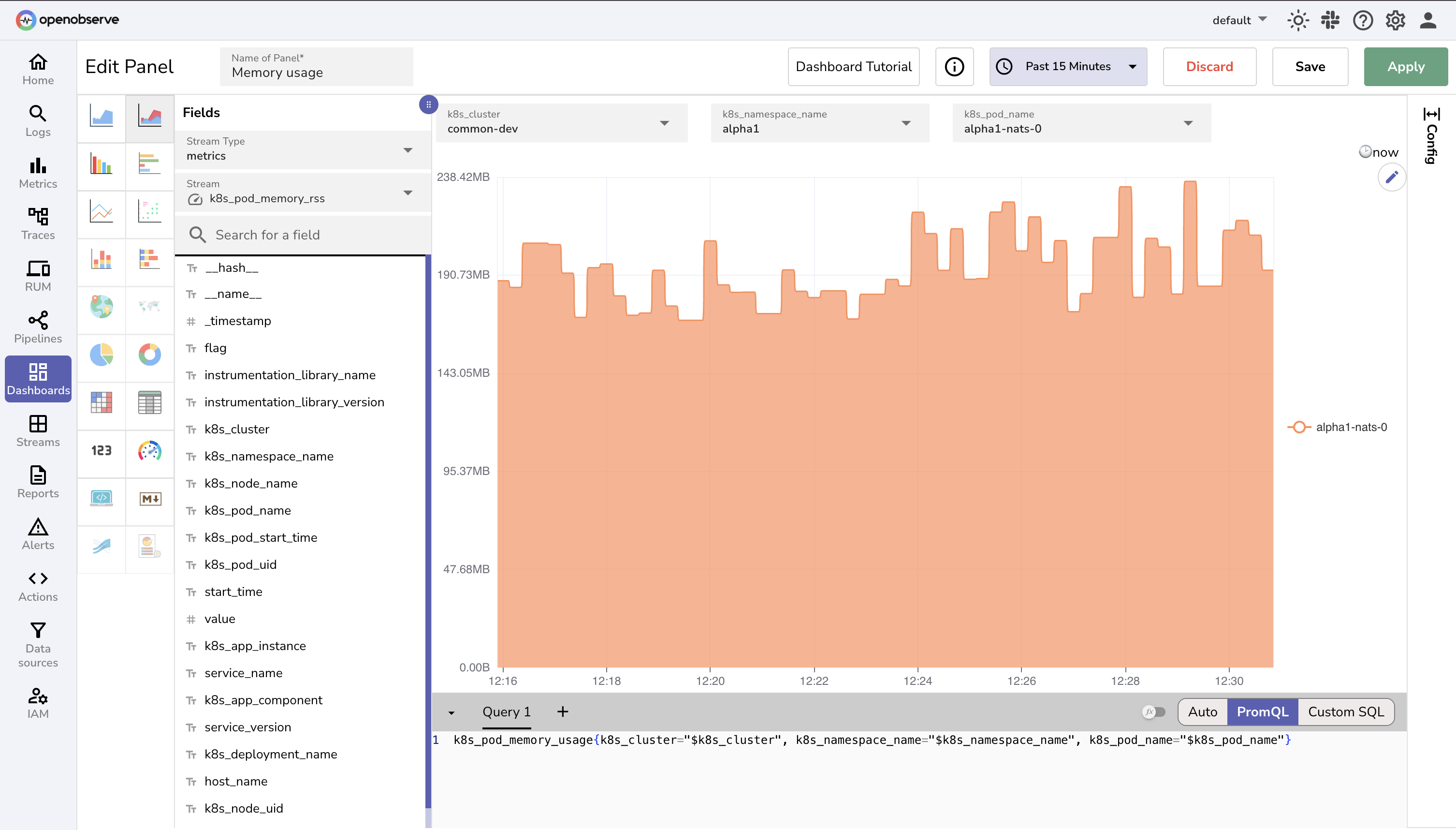Choose the Markdown panel type
This screenshot has width=1456, height=830.
pyautogui.click(x=150, y=499)
